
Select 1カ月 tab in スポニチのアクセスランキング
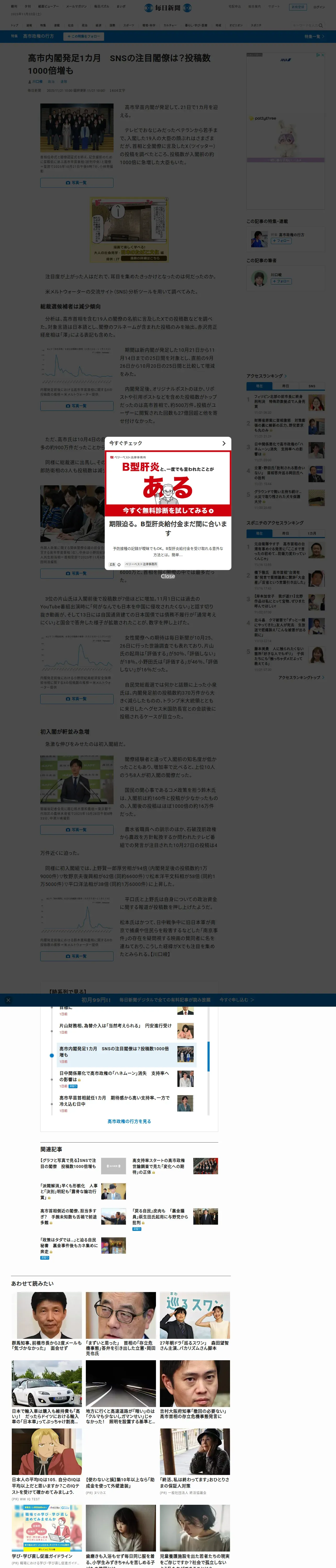pyautogui.click(x=312, y=533)
